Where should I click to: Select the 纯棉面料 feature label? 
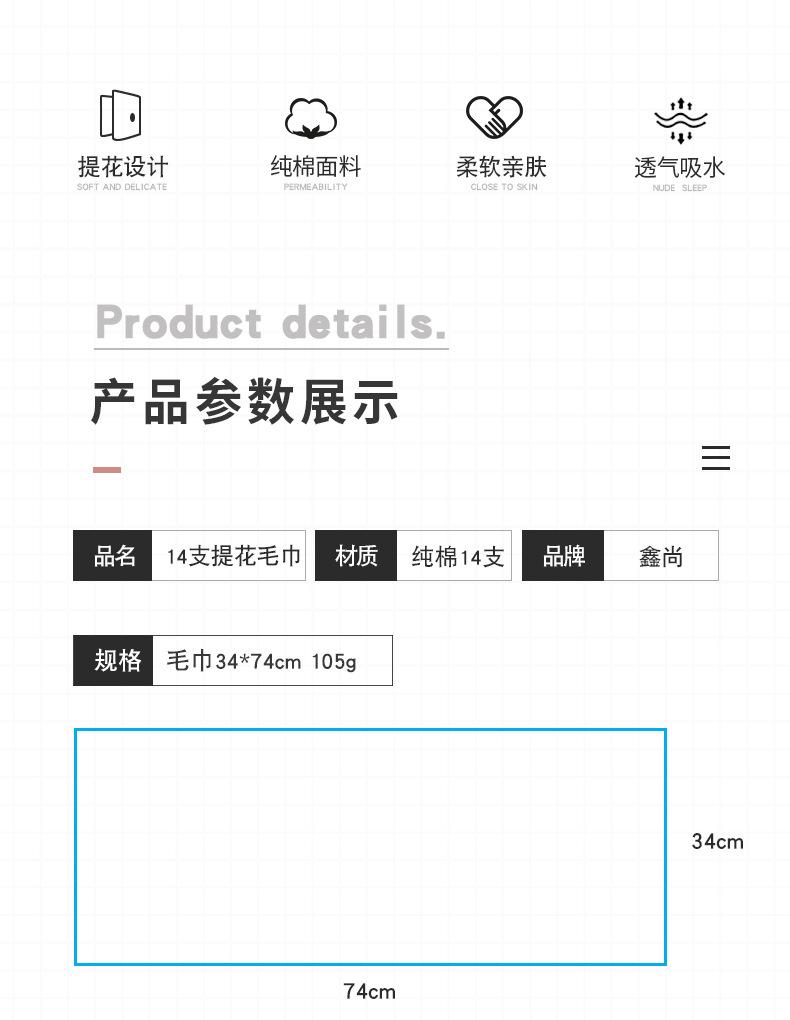[x=316, y=167]
